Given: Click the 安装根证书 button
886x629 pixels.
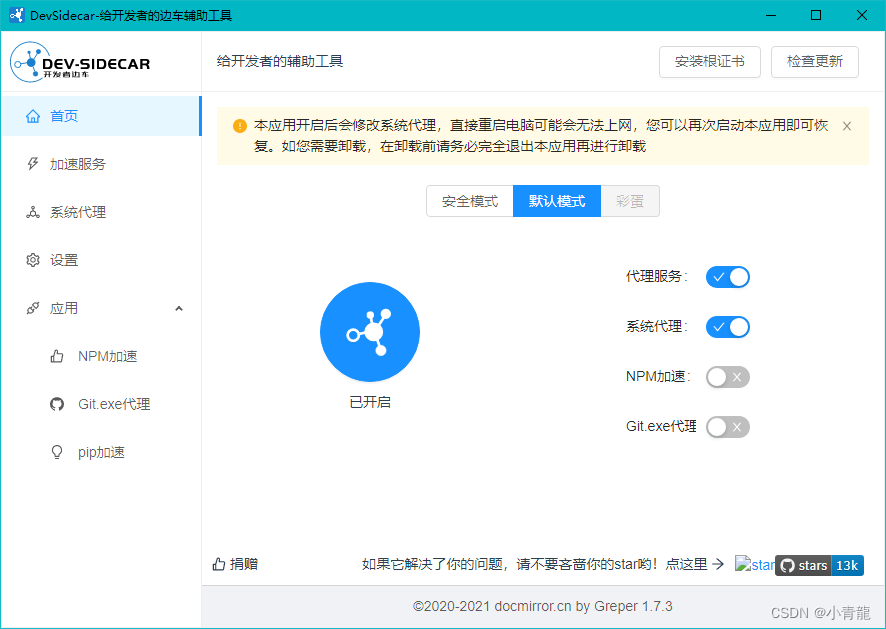Looking at the screenshot, I should [x=710, y=62].
